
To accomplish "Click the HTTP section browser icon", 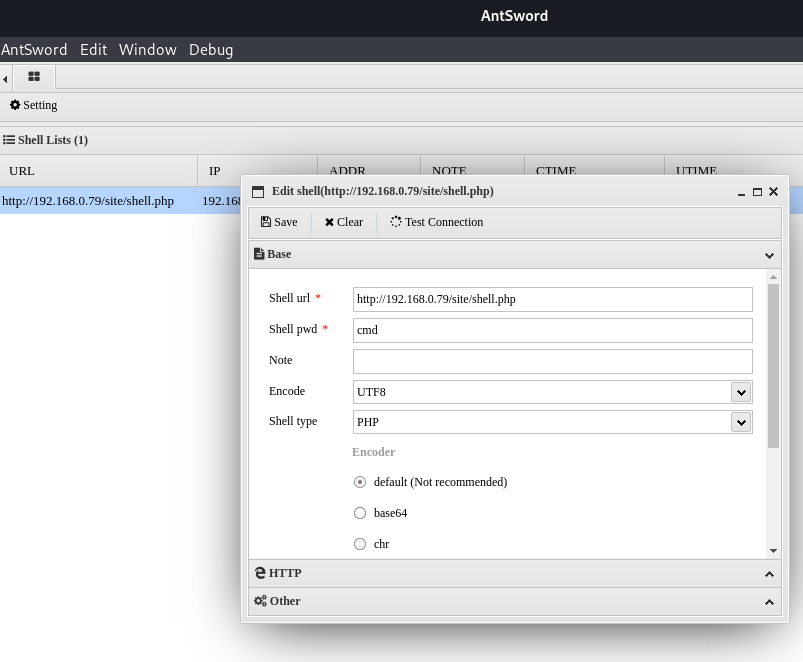I will [260, 573].
